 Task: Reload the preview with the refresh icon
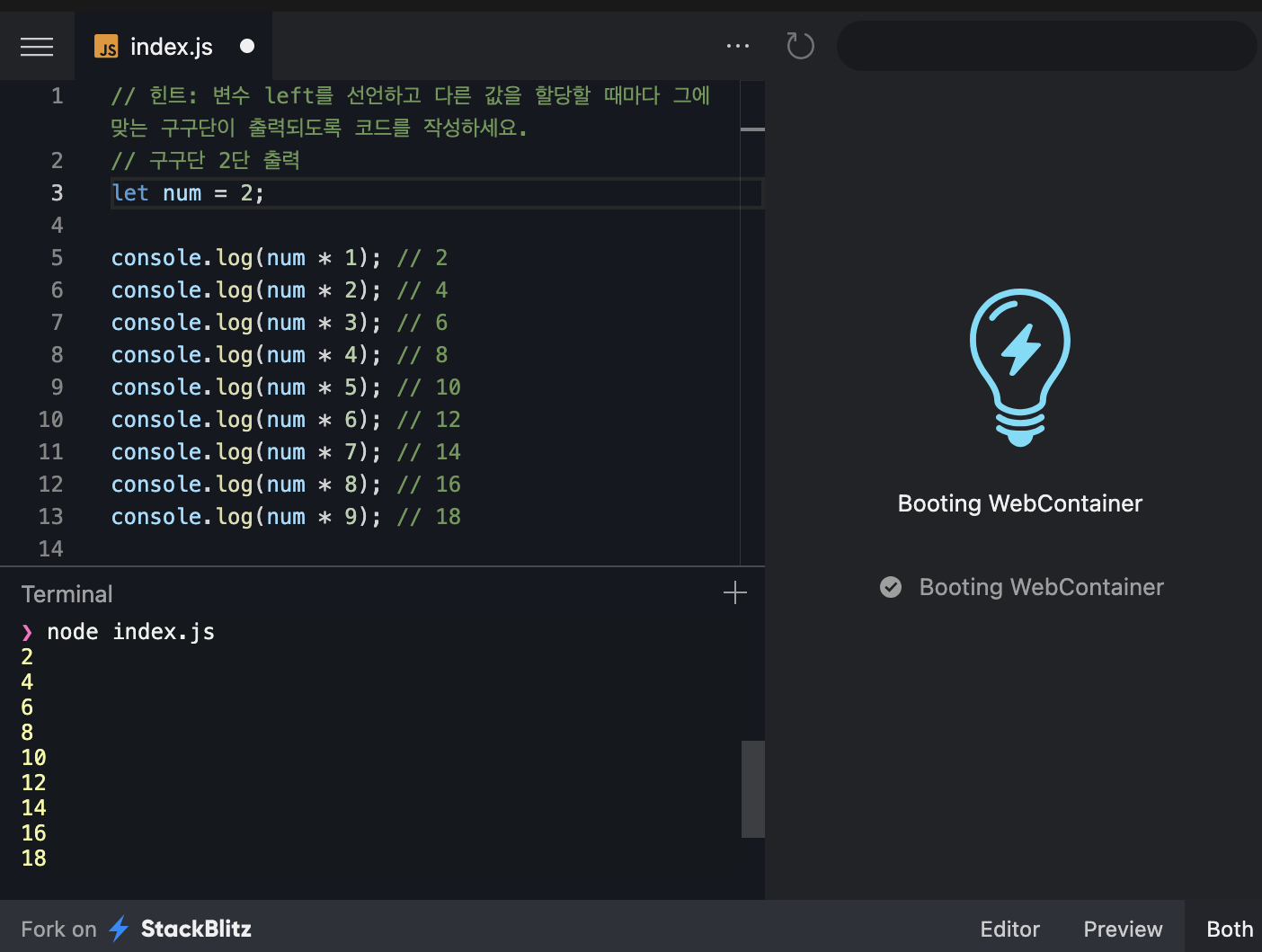click(x=800, y=46)
